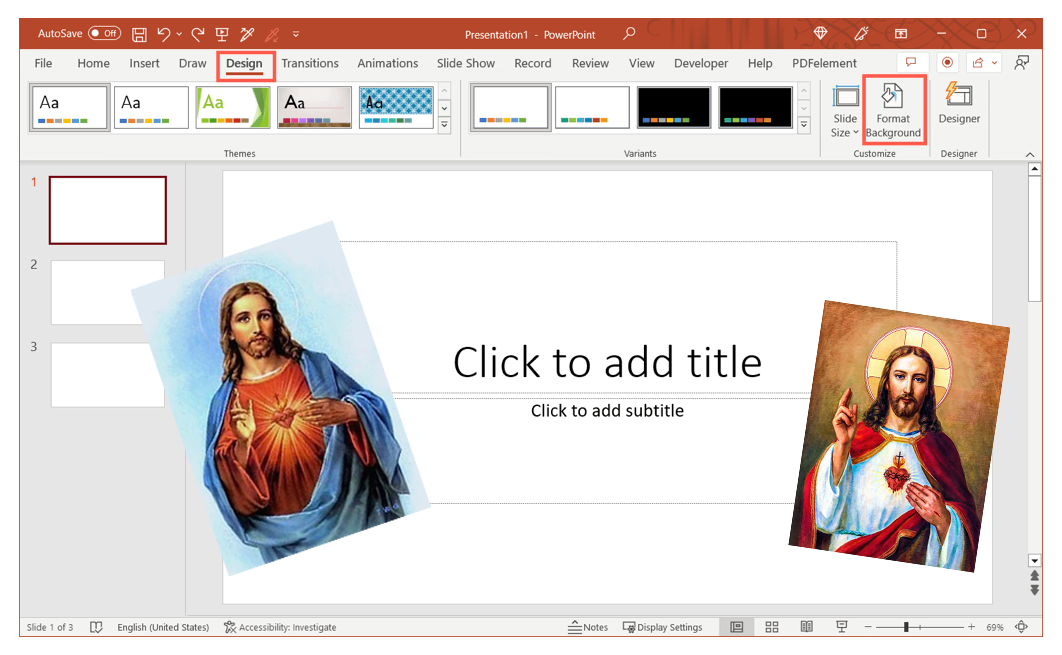Screen dimensions: 1062x655
Task: Click the Save disk icon
Action: (x=140, y=34)
